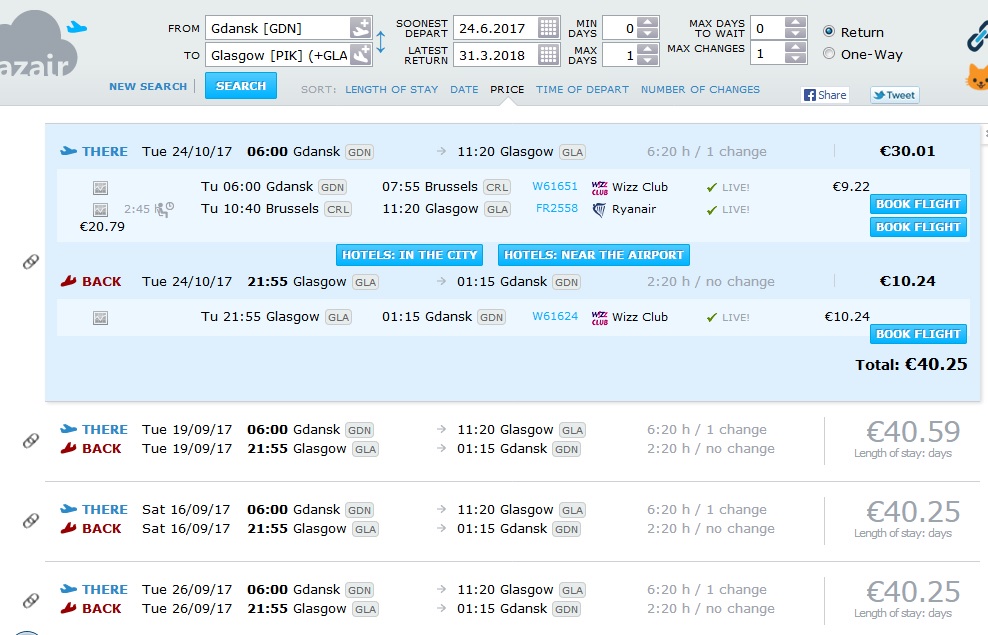Book the W61624 return flight
Screen dimensions: 988x635
[x=918, y=334]
